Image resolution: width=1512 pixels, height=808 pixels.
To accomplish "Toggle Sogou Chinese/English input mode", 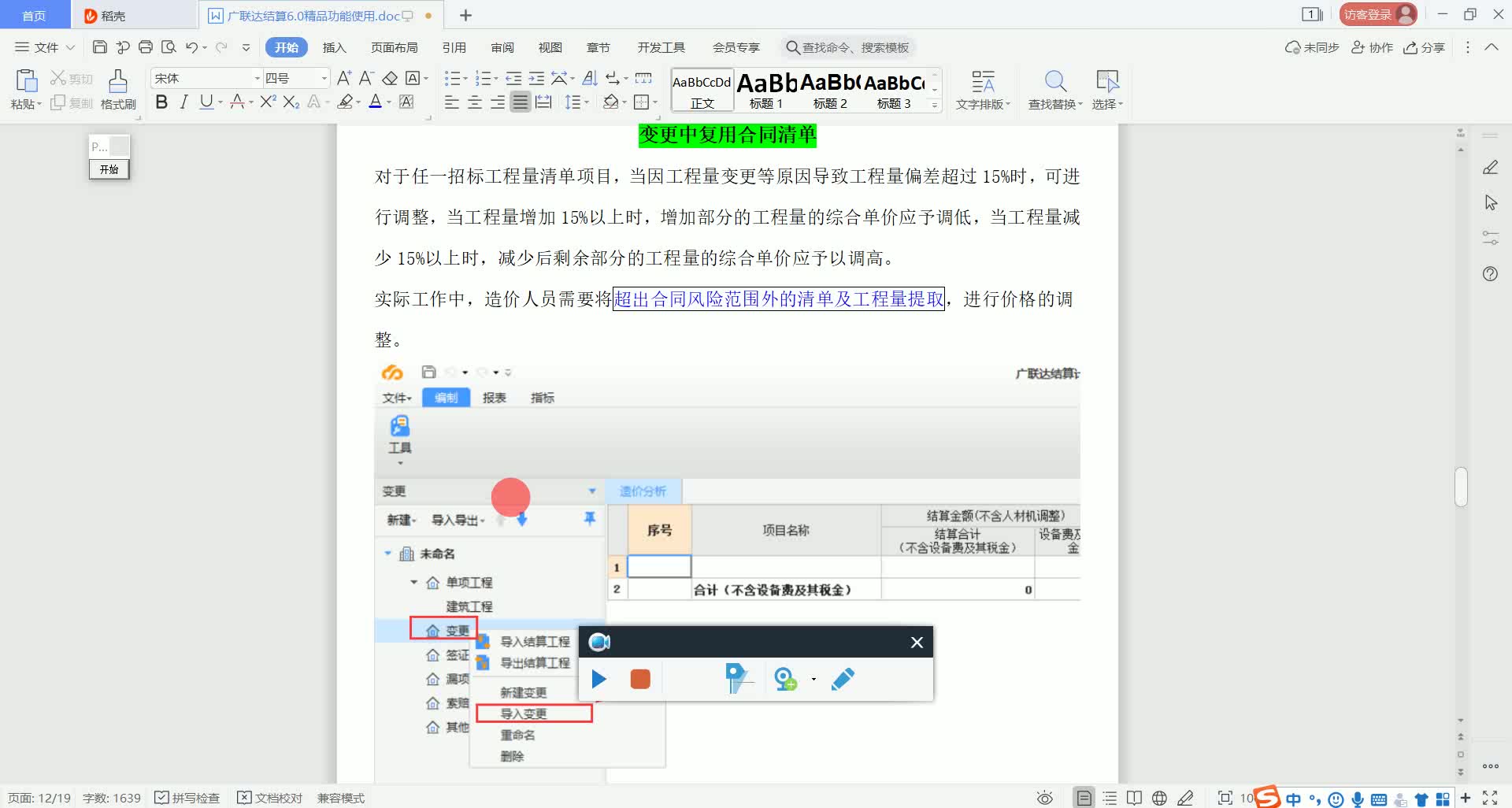I will 1293,799.
